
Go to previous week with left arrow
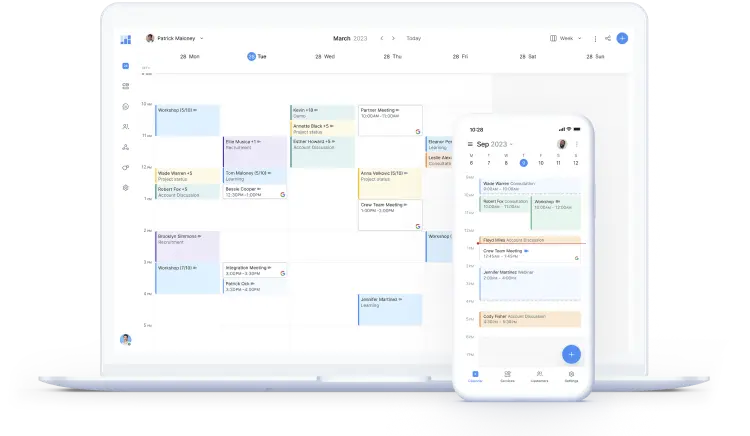click(380, 39)
